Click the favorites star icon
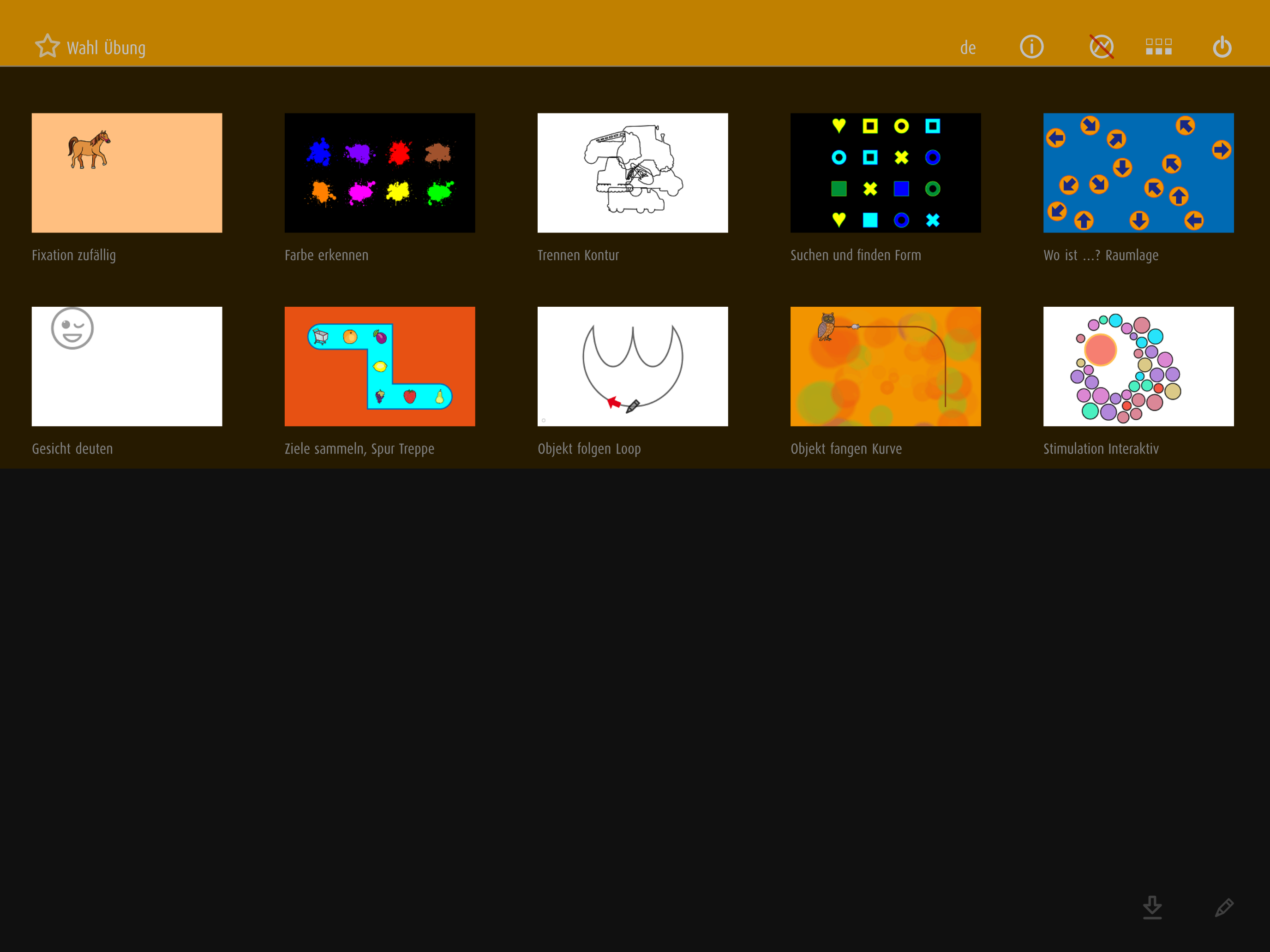The height and width of the screenshot is (952, 1270). [47, 47]
